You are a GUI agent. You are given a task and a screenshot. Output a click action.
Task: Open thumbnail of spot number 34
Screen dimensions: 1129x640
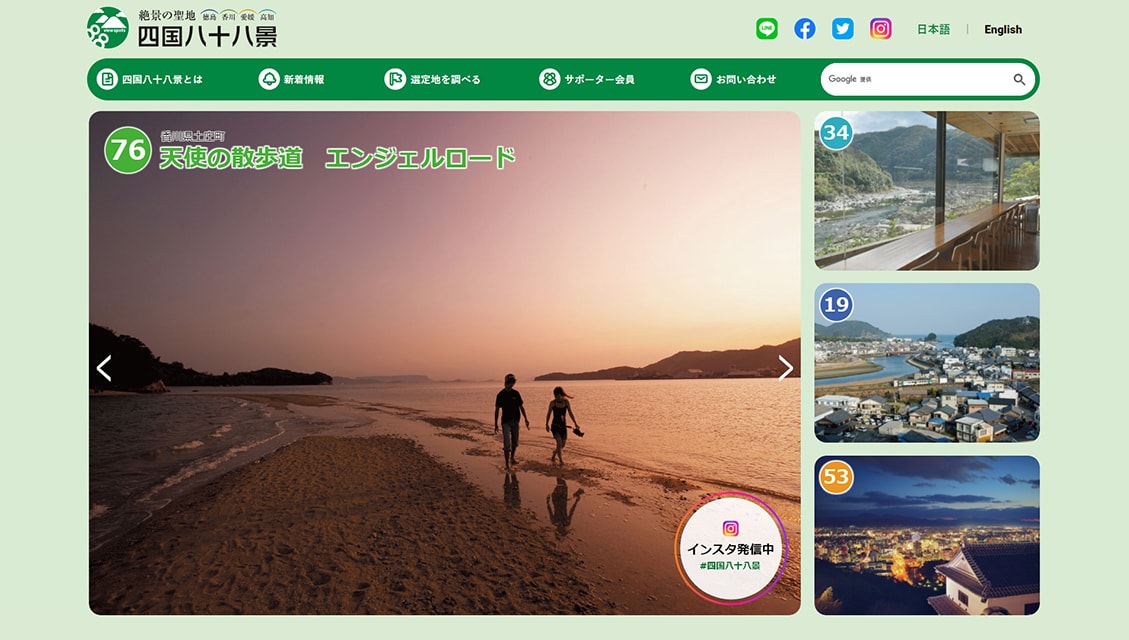[x=927, y=191]
